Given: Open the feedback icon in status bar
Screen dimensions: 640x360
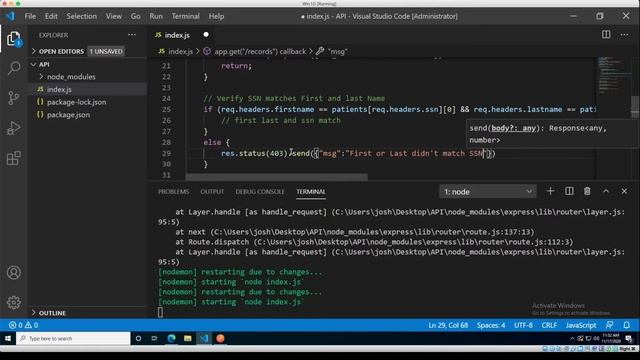Looking at the screenshot, I should [609, 325].
